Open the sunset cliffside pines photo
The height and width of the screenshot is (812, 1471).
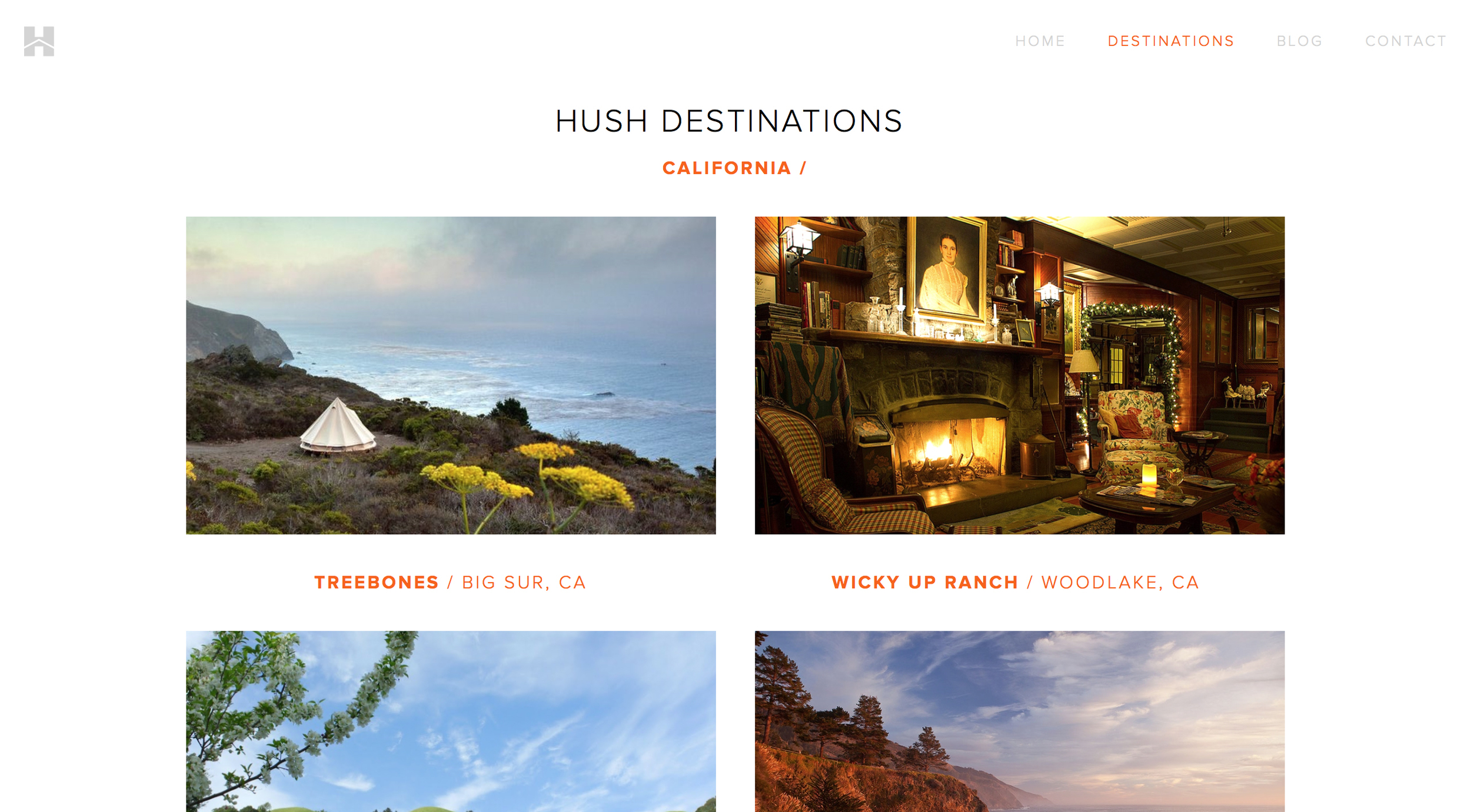click(1020, 721)
